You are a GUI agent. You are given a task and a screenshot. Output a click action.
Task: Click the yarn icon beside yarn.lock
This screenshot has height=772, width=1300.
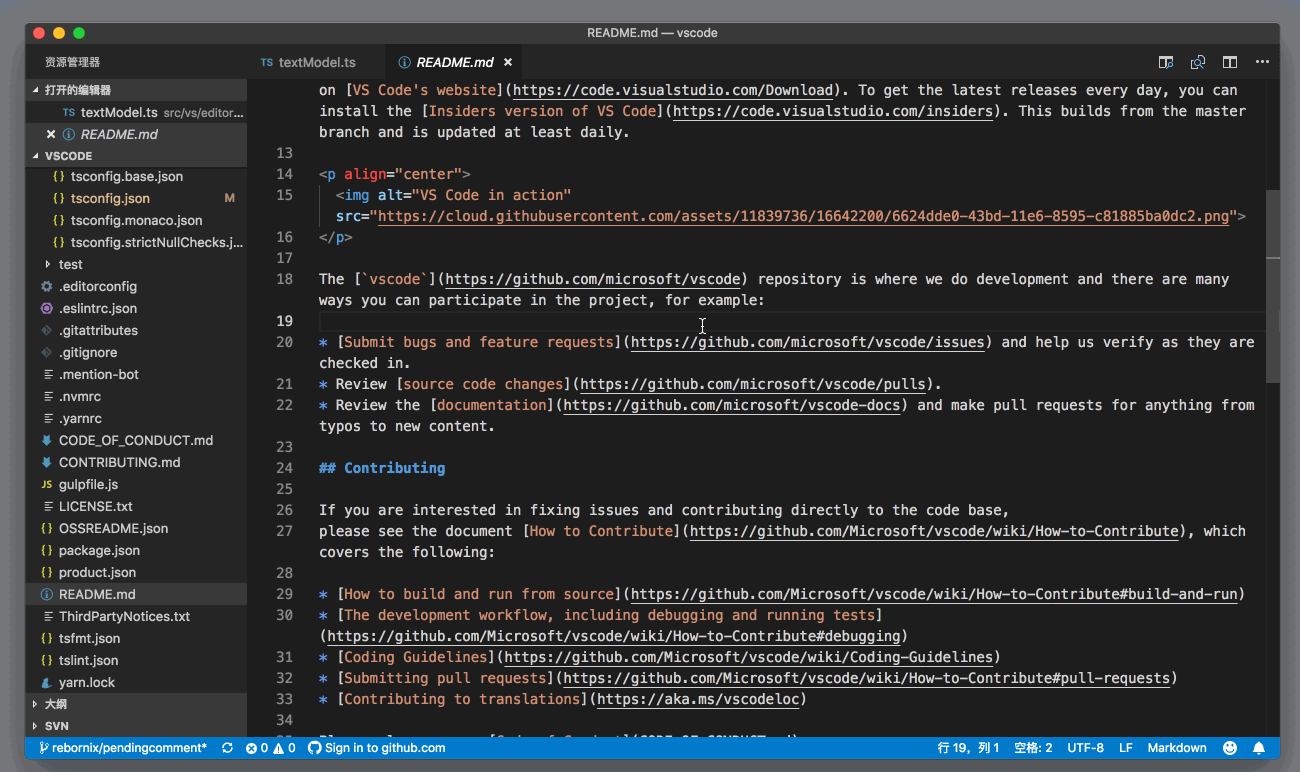[x=47, y=682]
